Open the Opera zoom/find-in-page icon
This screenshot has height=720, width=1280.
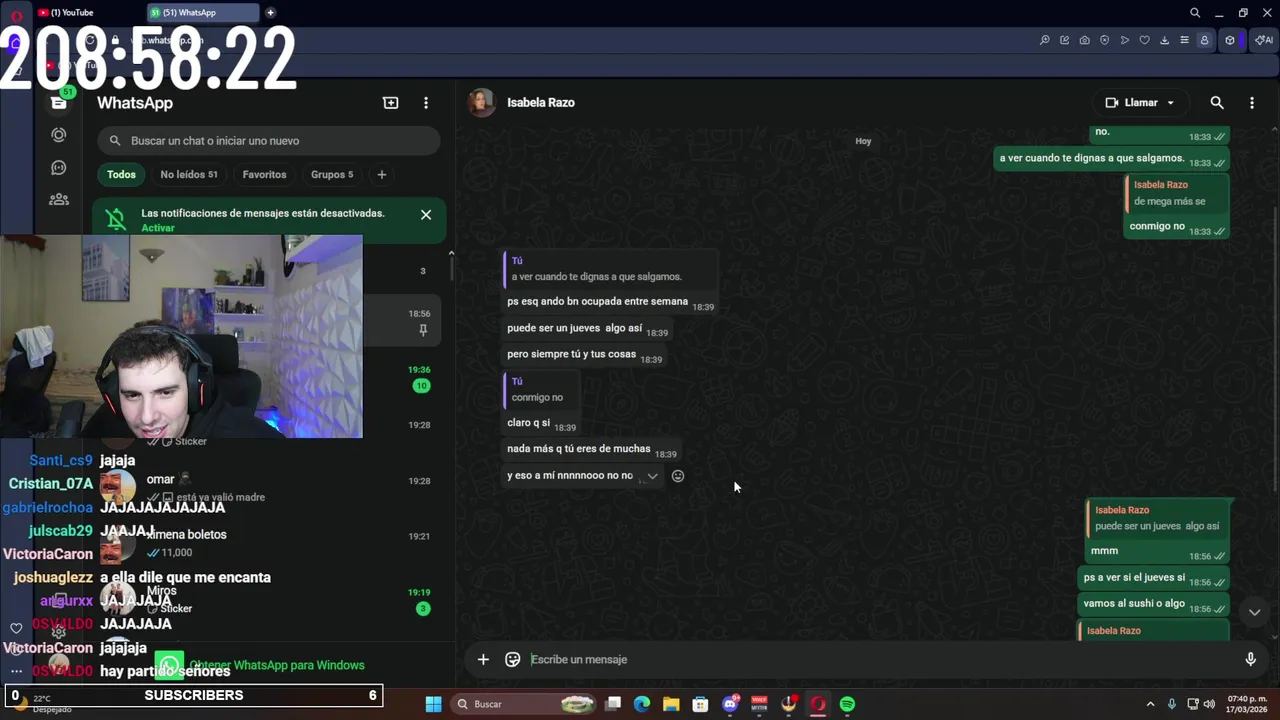click(1045, 40)
